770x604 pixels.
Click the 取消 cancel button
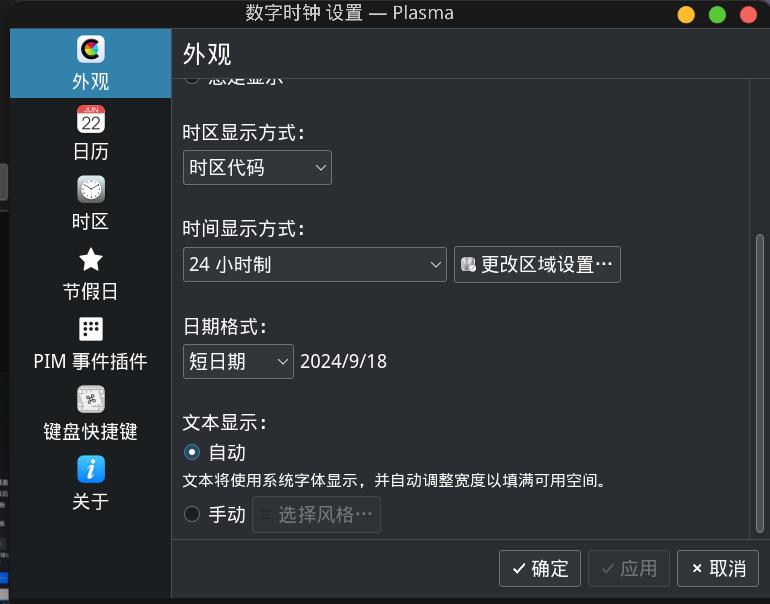[x=718, y=569]
